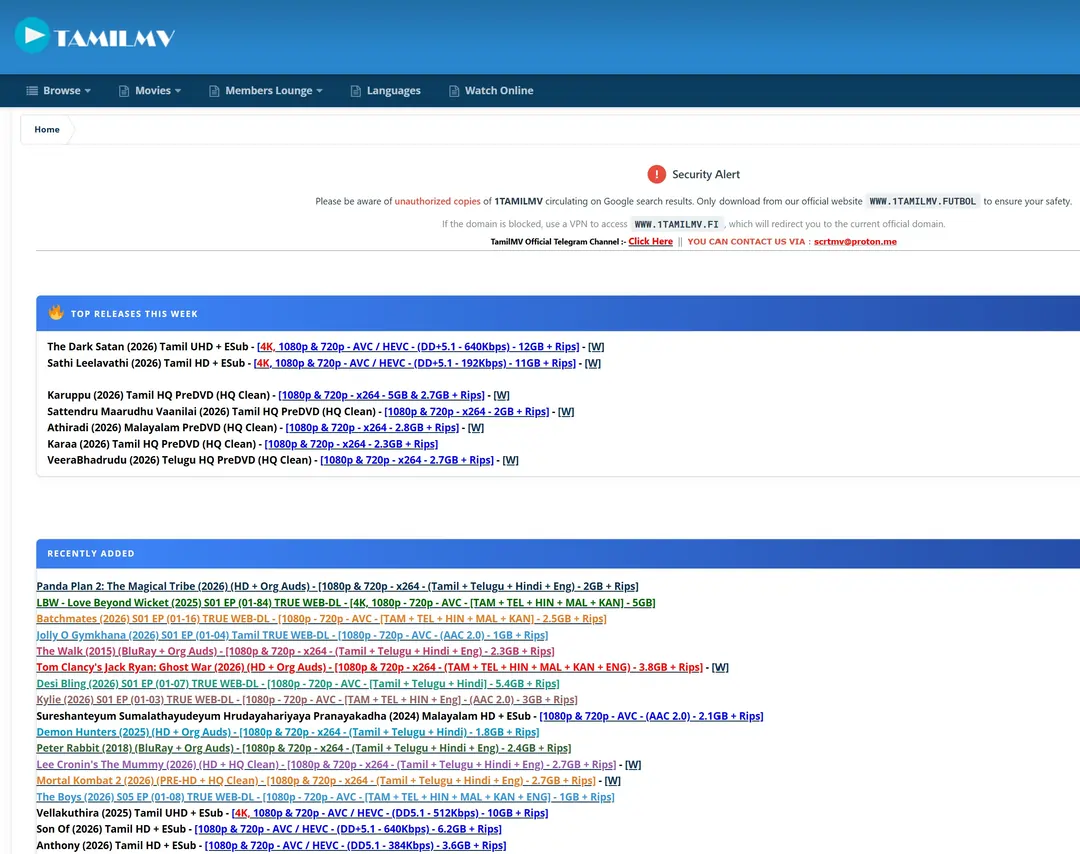The image size is (1080, 854).
Task: Open The Boys S05 EP (01-08) entry
Action: click(325, 797)
